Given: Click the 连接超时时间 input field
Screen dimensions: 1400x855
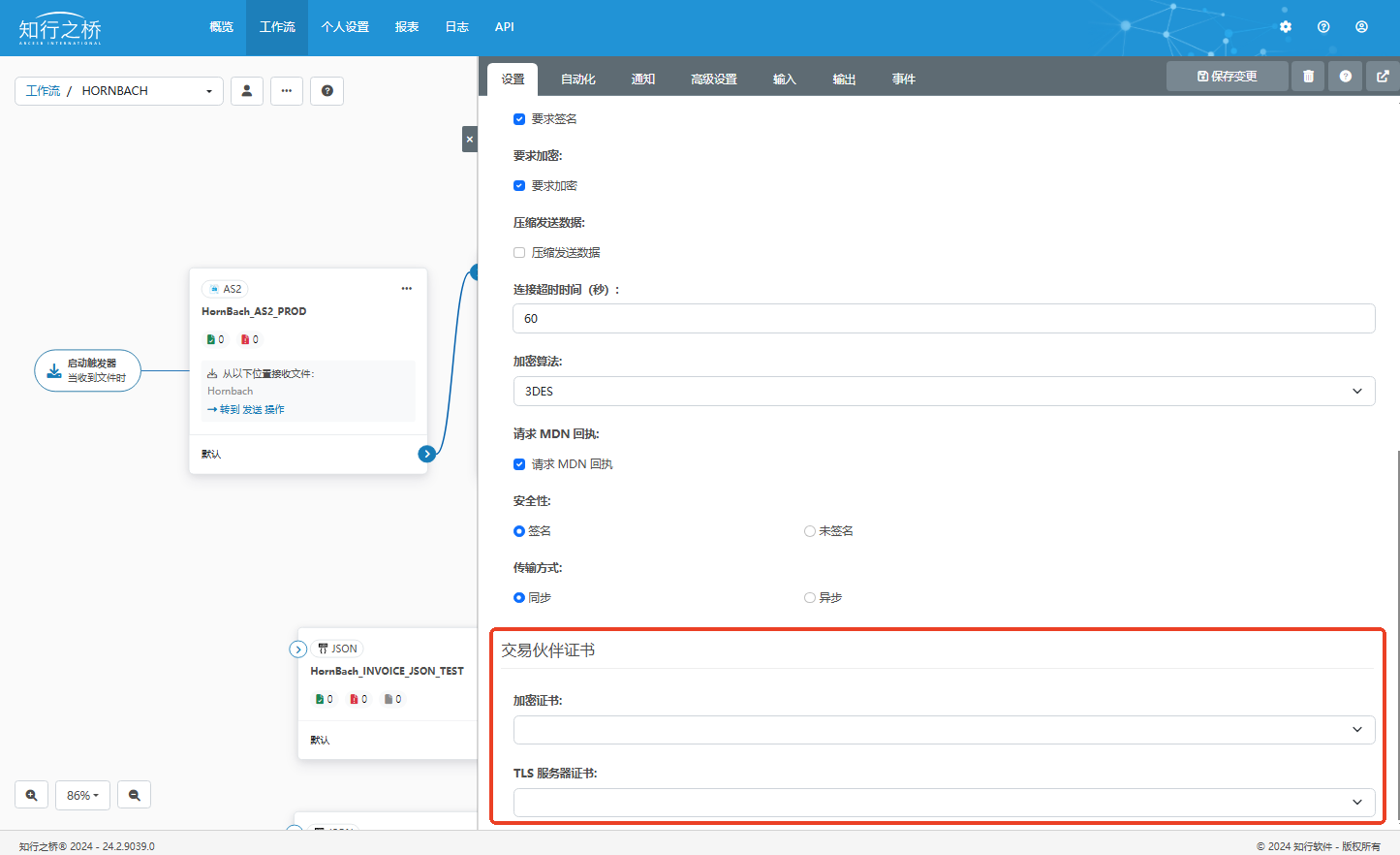Looking at the screenshot, I should 943,319.
